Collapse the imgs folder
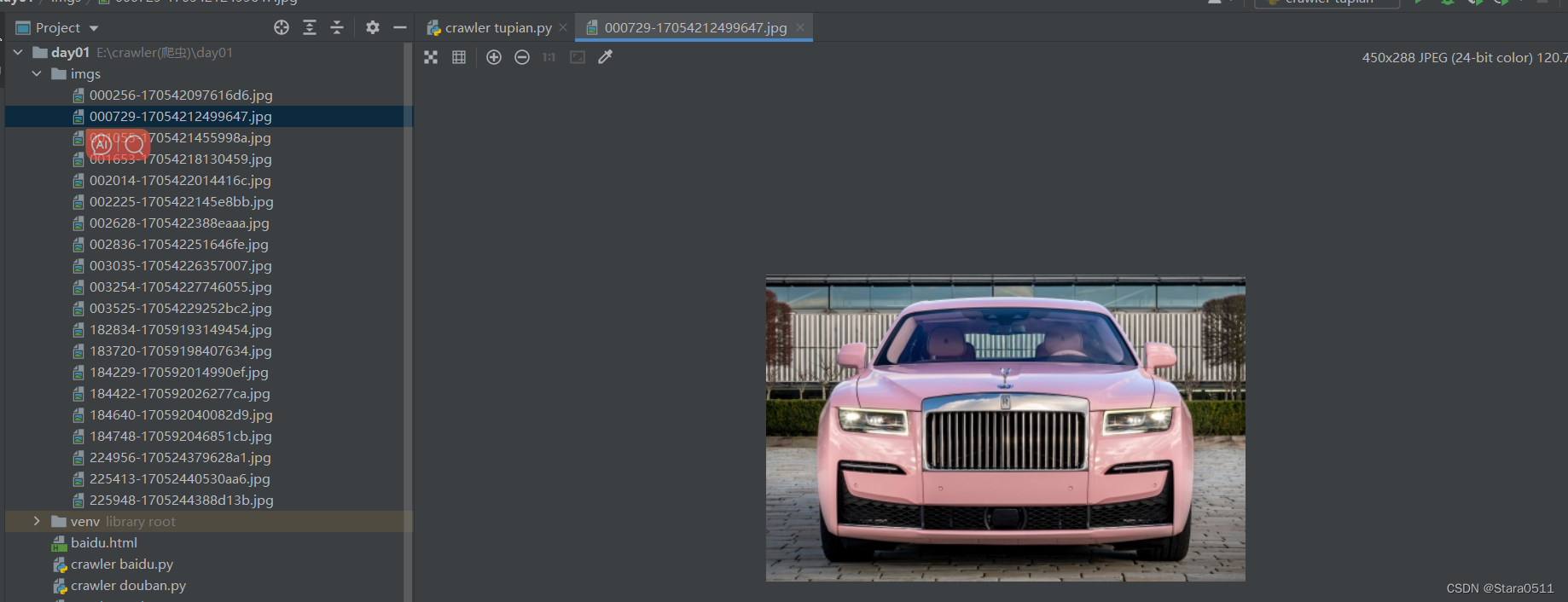The height and width of the screenshot is (602, 1568). (x=37, y=73)
